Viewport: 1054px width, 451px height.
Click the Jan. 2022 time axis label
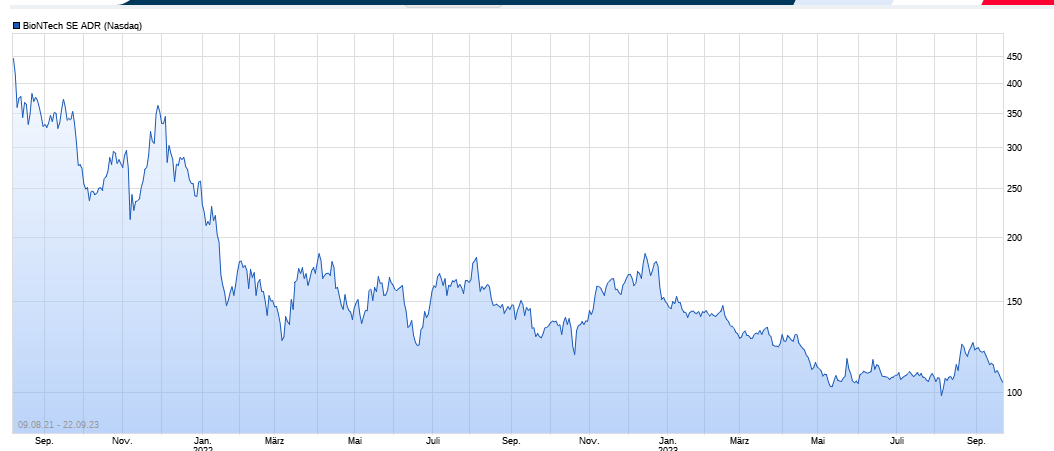click(x=202, y=444)
